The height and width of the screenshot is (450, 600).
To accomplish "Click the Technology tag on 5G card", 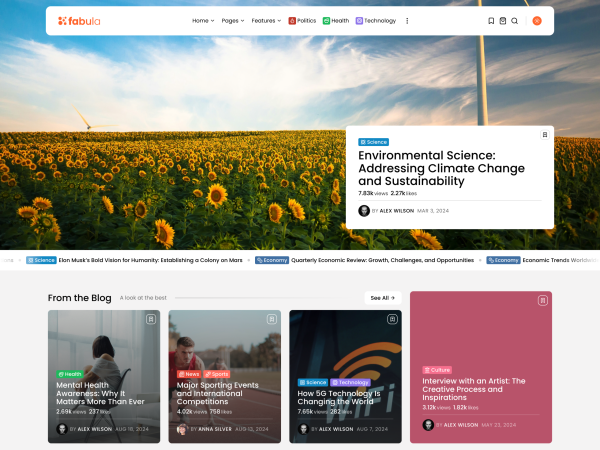I will pos(350,382).
